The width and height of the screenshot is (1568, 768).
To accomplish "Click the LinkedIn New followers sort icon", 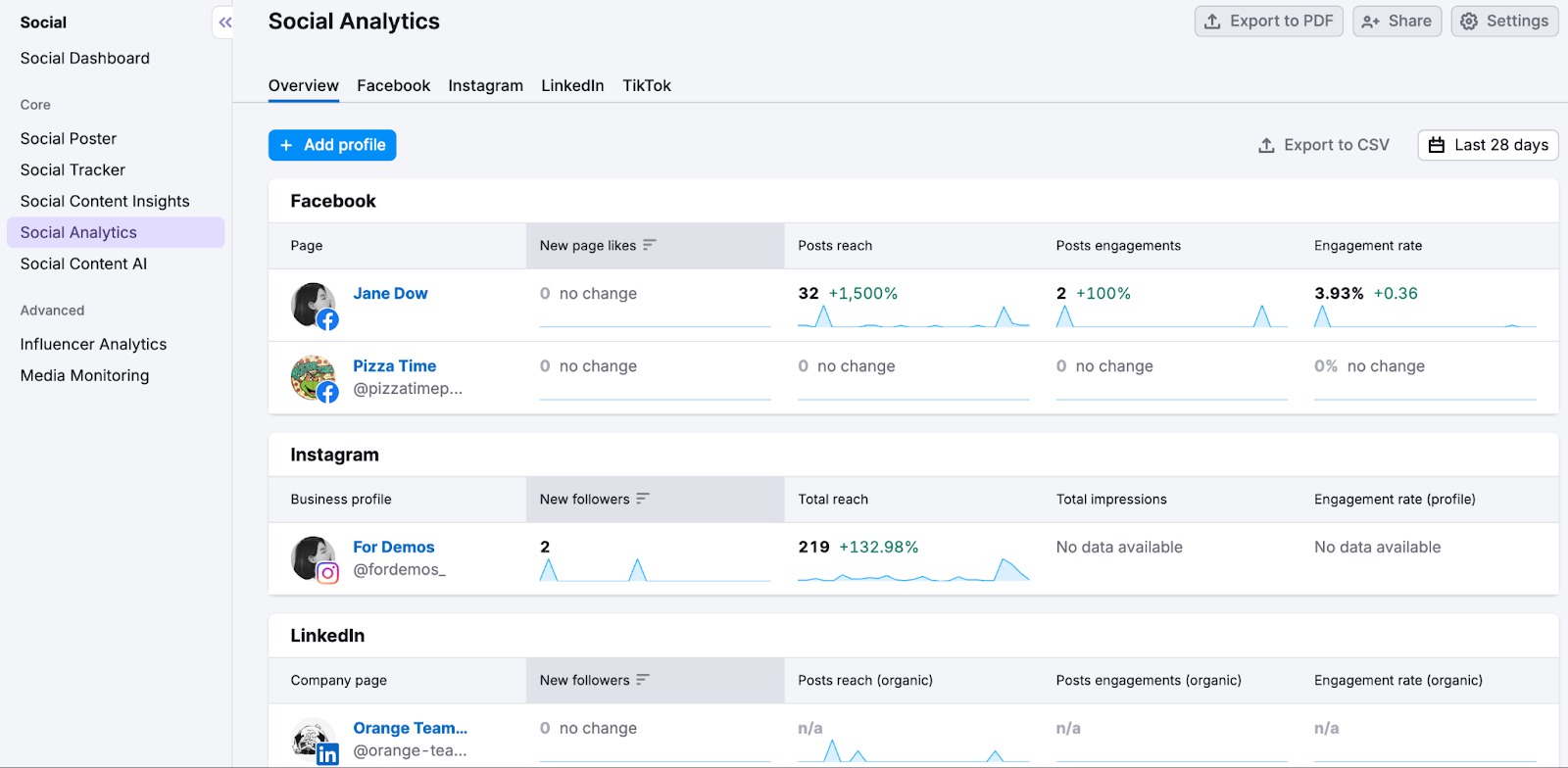I will point(643,680).
